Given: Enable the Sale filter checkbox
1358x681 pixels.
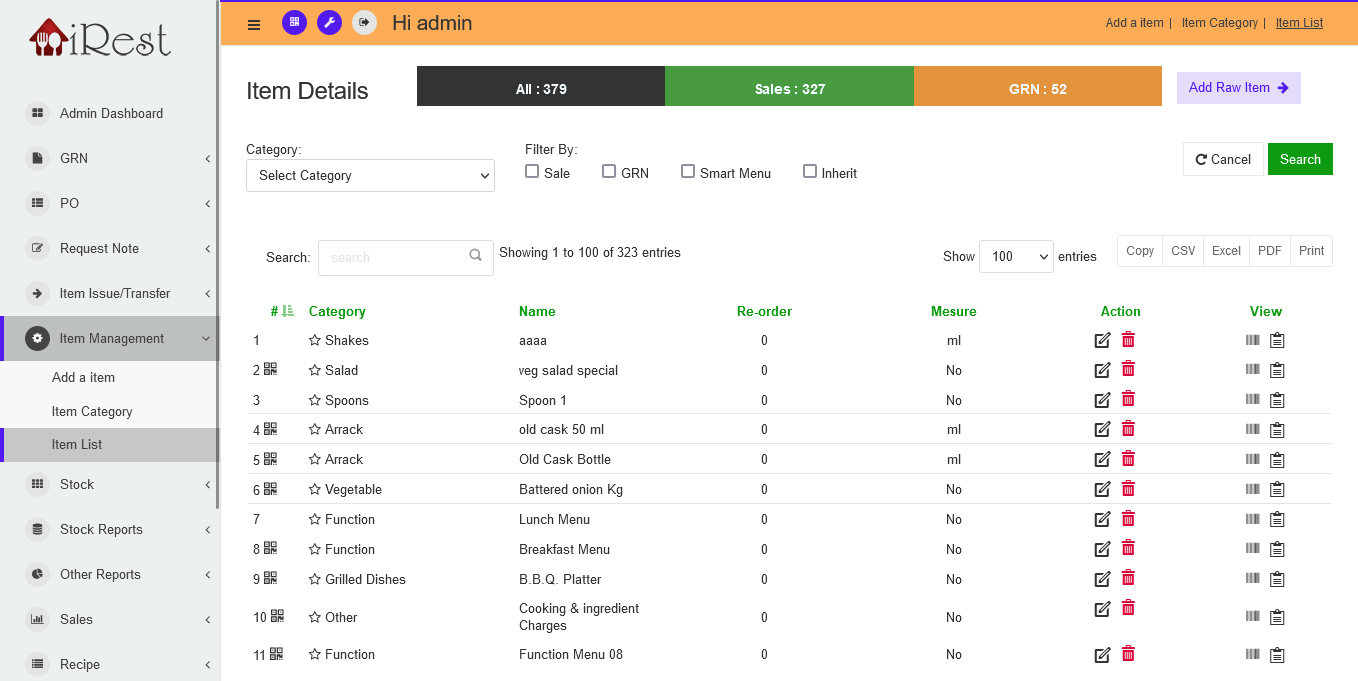Looking at the screenshot, I should (532, 172).
